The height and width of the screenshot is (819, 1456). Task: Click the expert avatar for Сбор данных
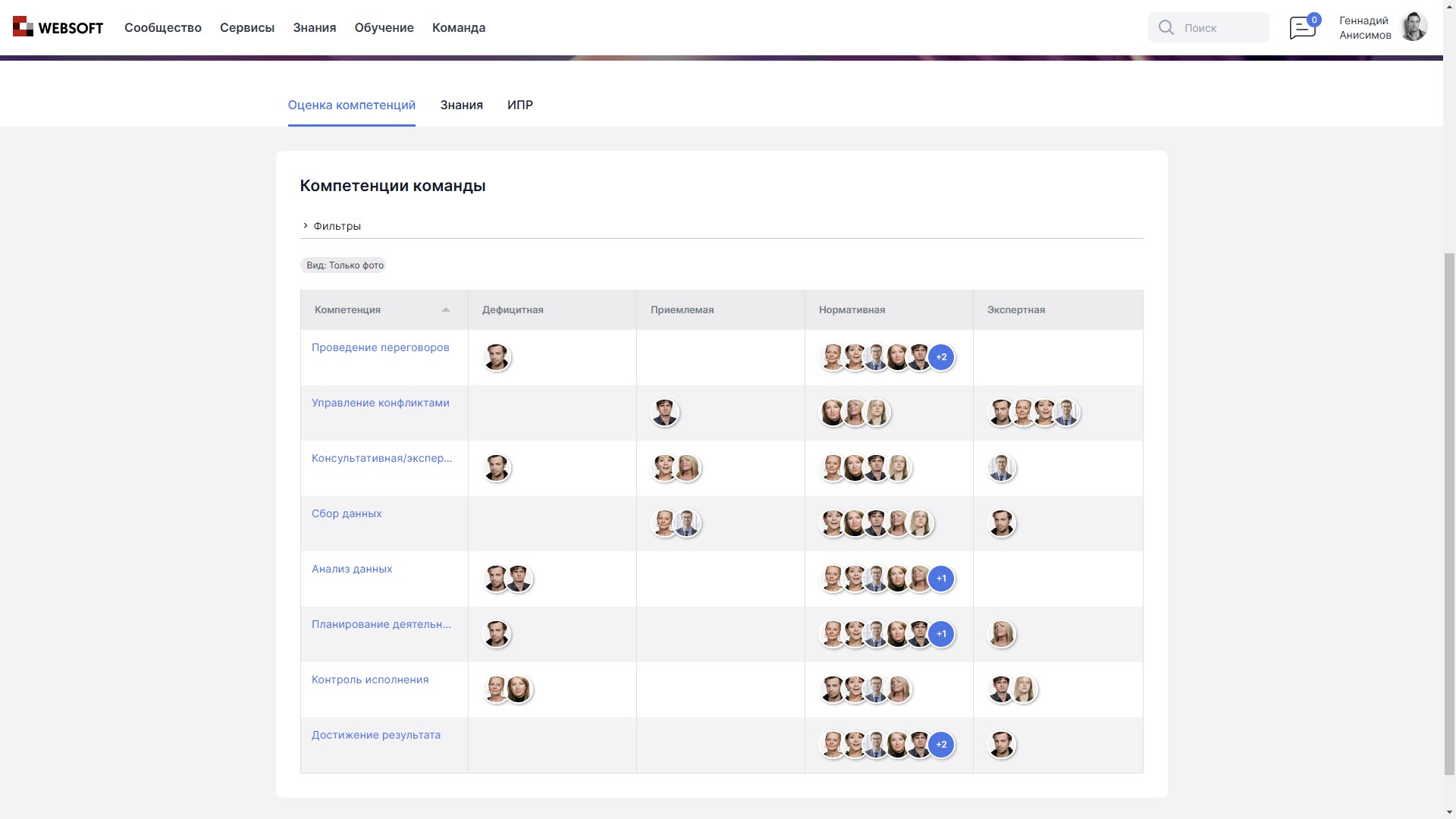pyautogui.click(x=1002, y=522)
